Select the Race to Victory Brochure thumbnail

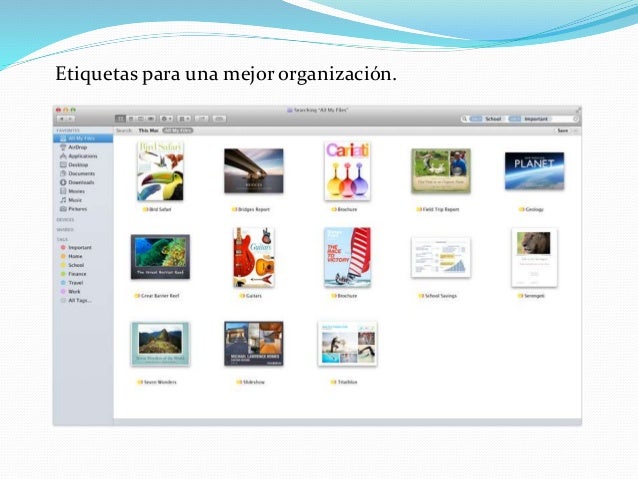347,257
